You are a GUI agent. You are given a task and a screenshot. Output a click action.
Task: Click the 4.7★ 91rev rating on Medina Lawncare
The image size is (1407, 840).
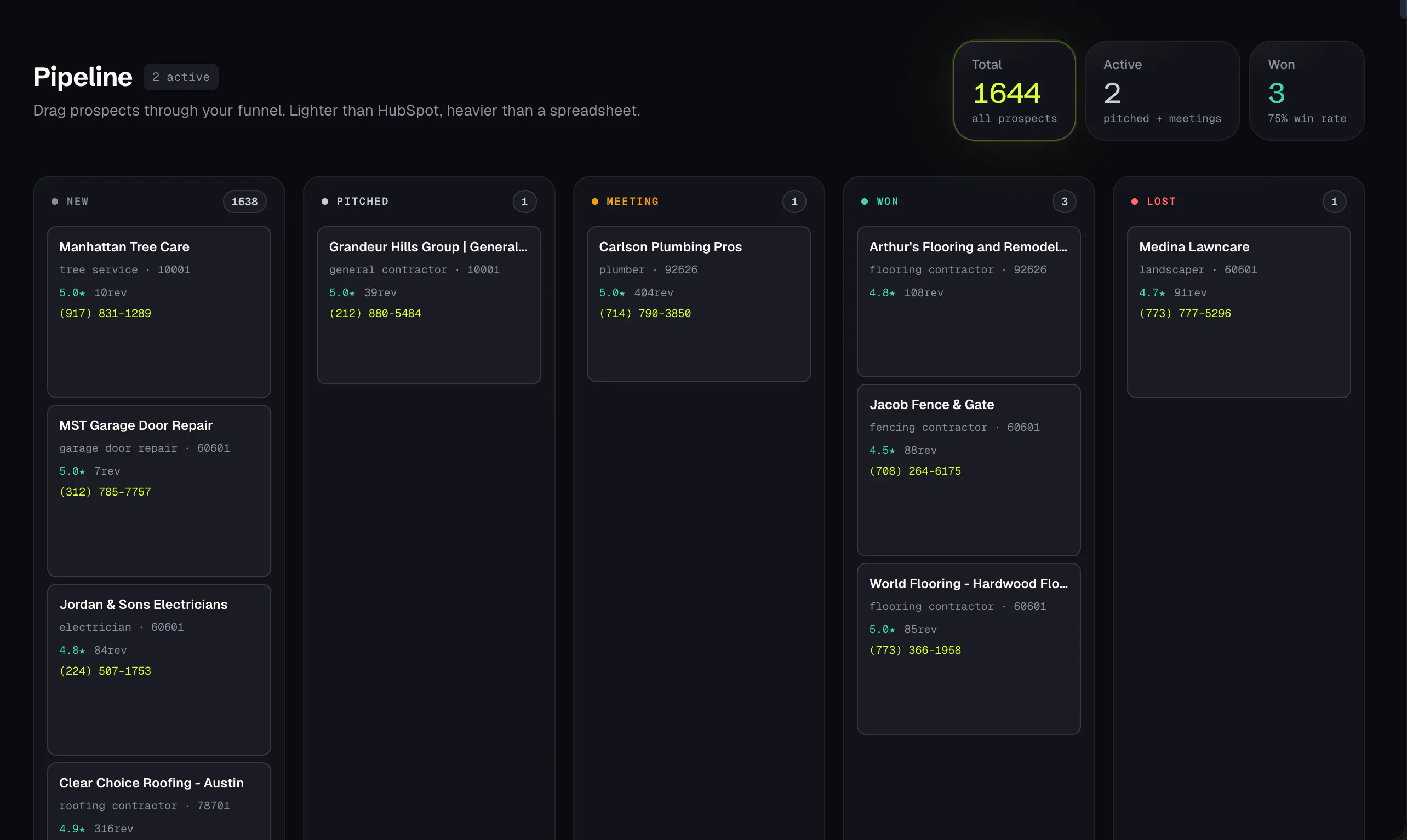pos(1173,292)
